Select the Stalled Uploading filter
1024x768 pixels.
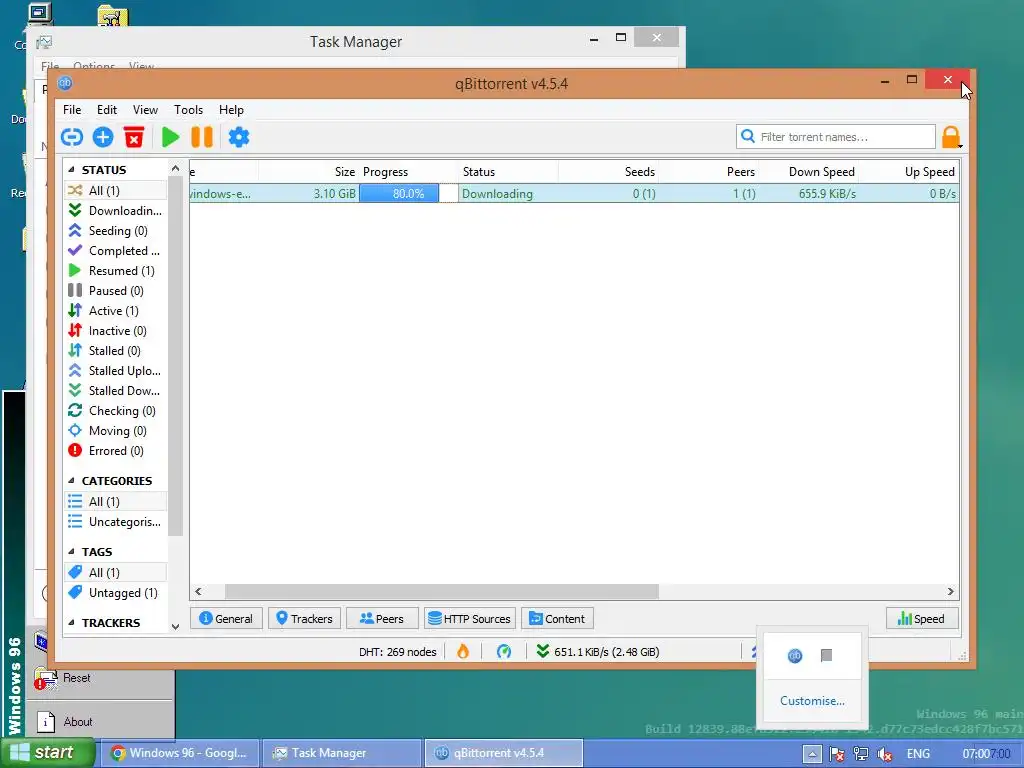(x=116, y=371)
